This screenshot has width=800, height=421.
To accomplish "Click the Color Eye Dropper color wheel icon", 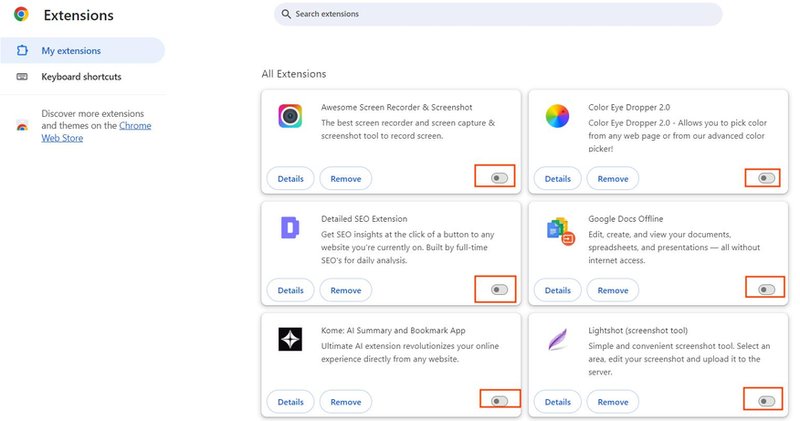I will 557,116.
